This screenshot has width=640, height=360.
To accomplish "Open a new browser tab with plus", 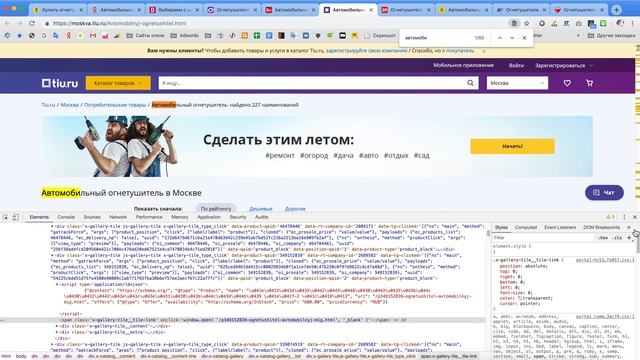I will (x=616, y=9).
